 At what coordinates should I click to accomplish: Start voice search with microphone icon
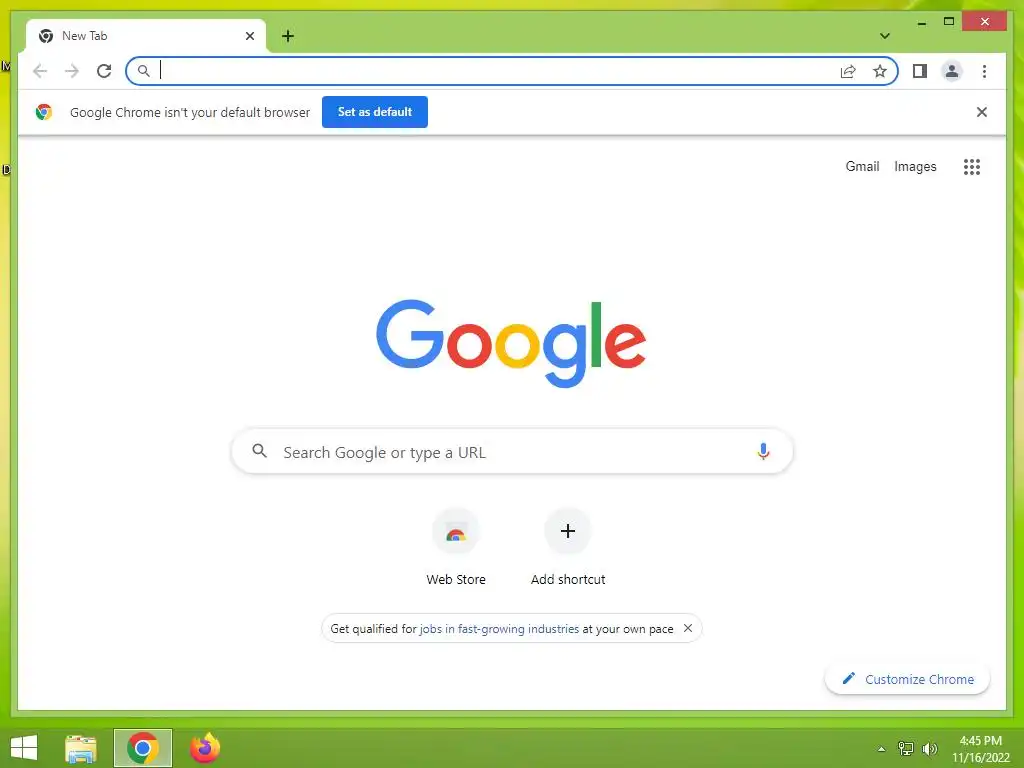[763, 451]
